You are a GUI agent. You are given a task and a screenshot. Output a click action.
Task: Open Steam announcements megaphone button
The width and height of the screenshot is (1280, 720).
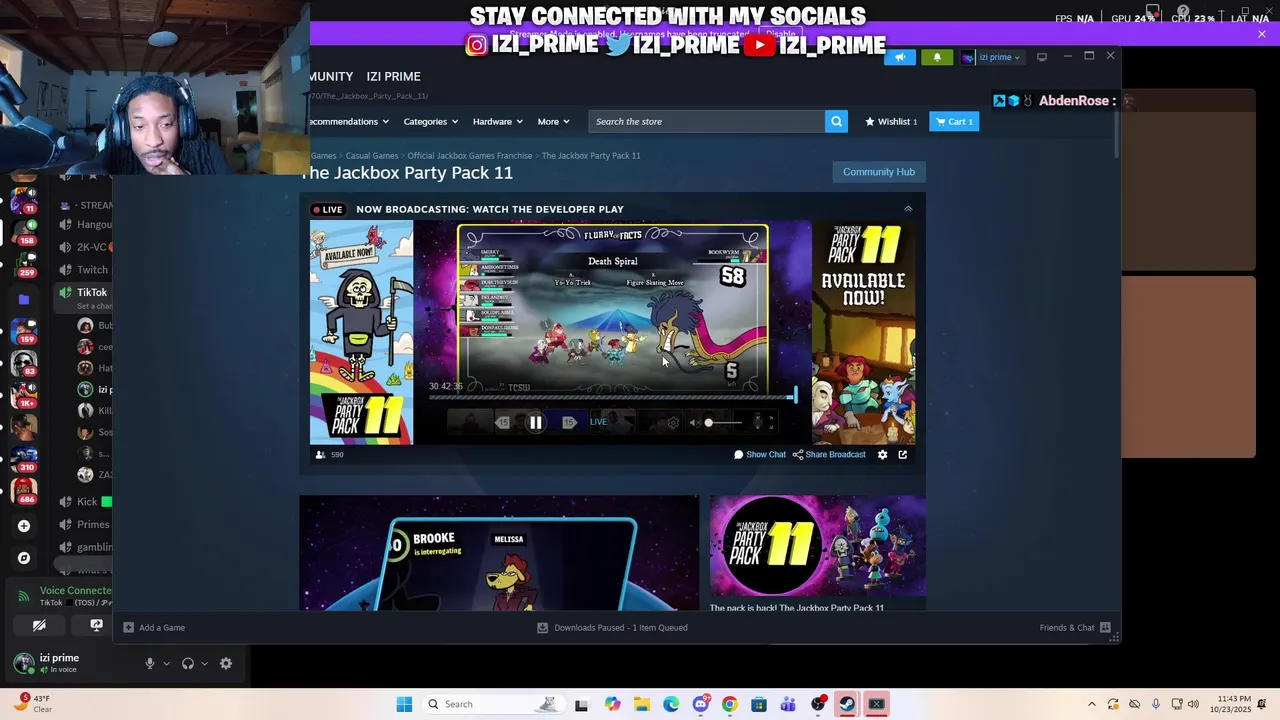coord(899,57)
